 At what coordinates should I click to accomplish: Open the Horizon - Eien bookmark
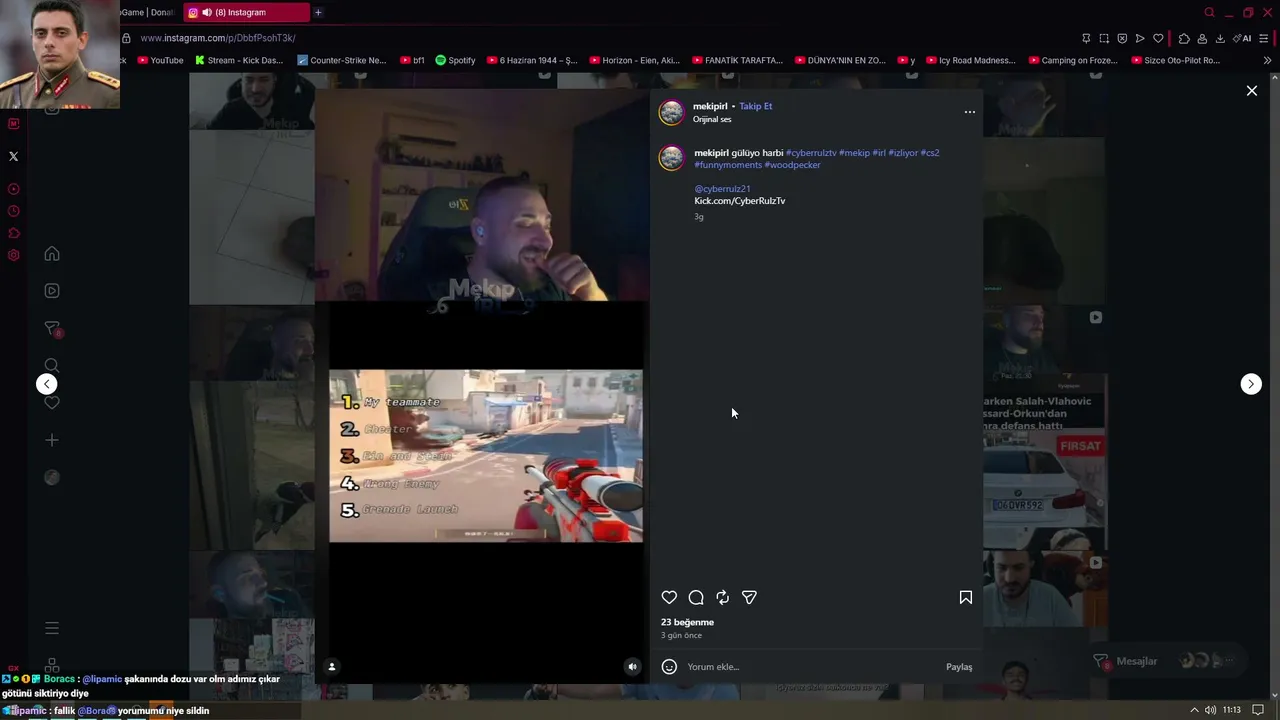[634, 60]
